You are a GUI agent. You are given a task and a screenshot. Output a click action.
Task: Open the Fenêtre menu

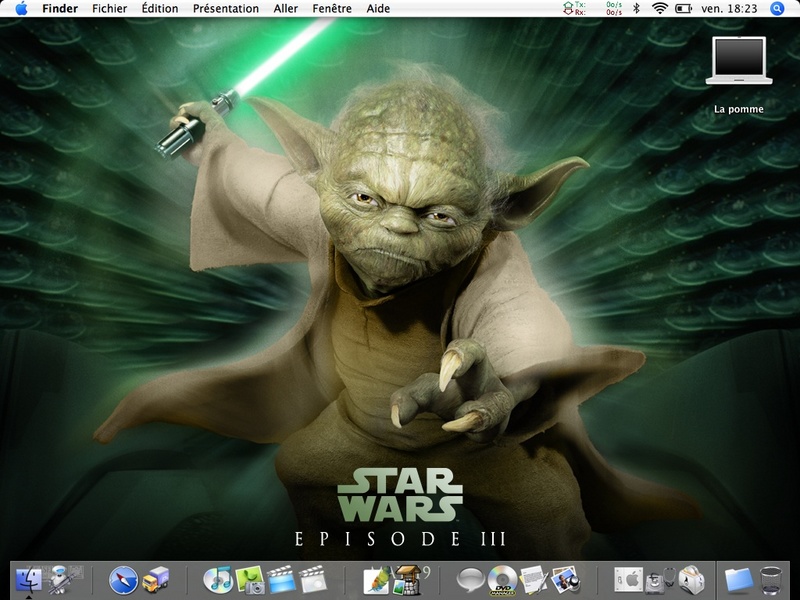click(332, 9)
